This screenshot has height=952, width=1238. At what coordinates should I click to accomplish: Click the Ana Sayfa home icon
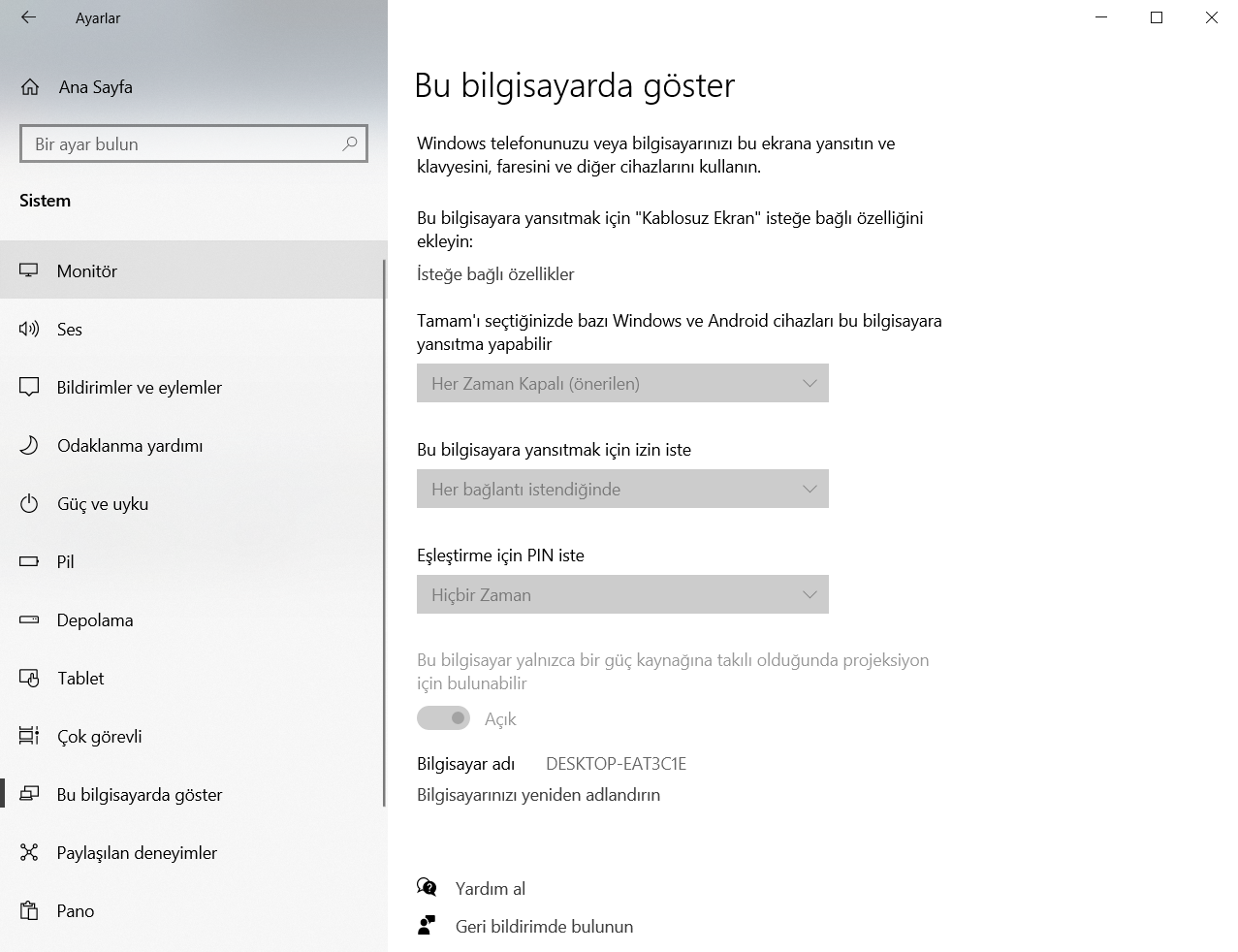tap(30, 87)
